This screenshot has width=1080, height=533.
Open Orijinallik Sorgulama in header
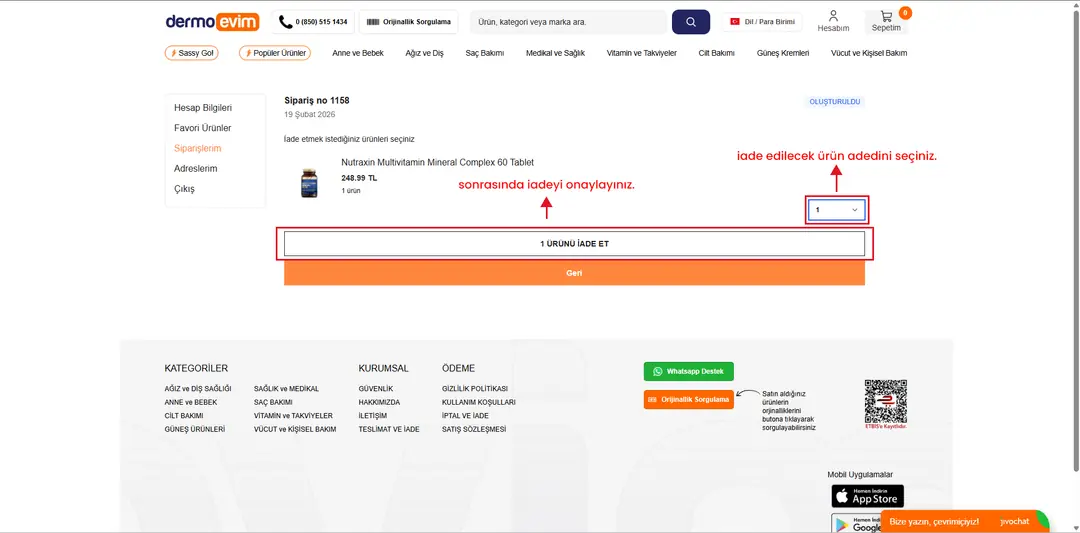409,22
